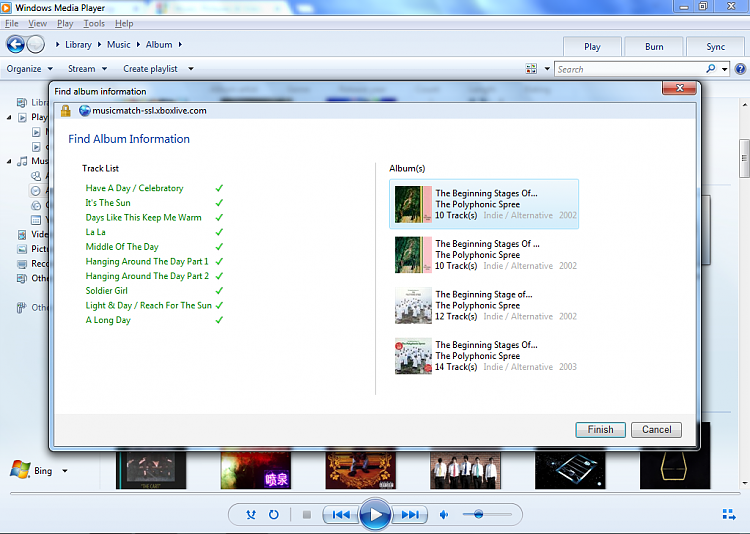Select the Other Libraries icon in the sidebar
750x534 pixels.
(x=22, y=278)
